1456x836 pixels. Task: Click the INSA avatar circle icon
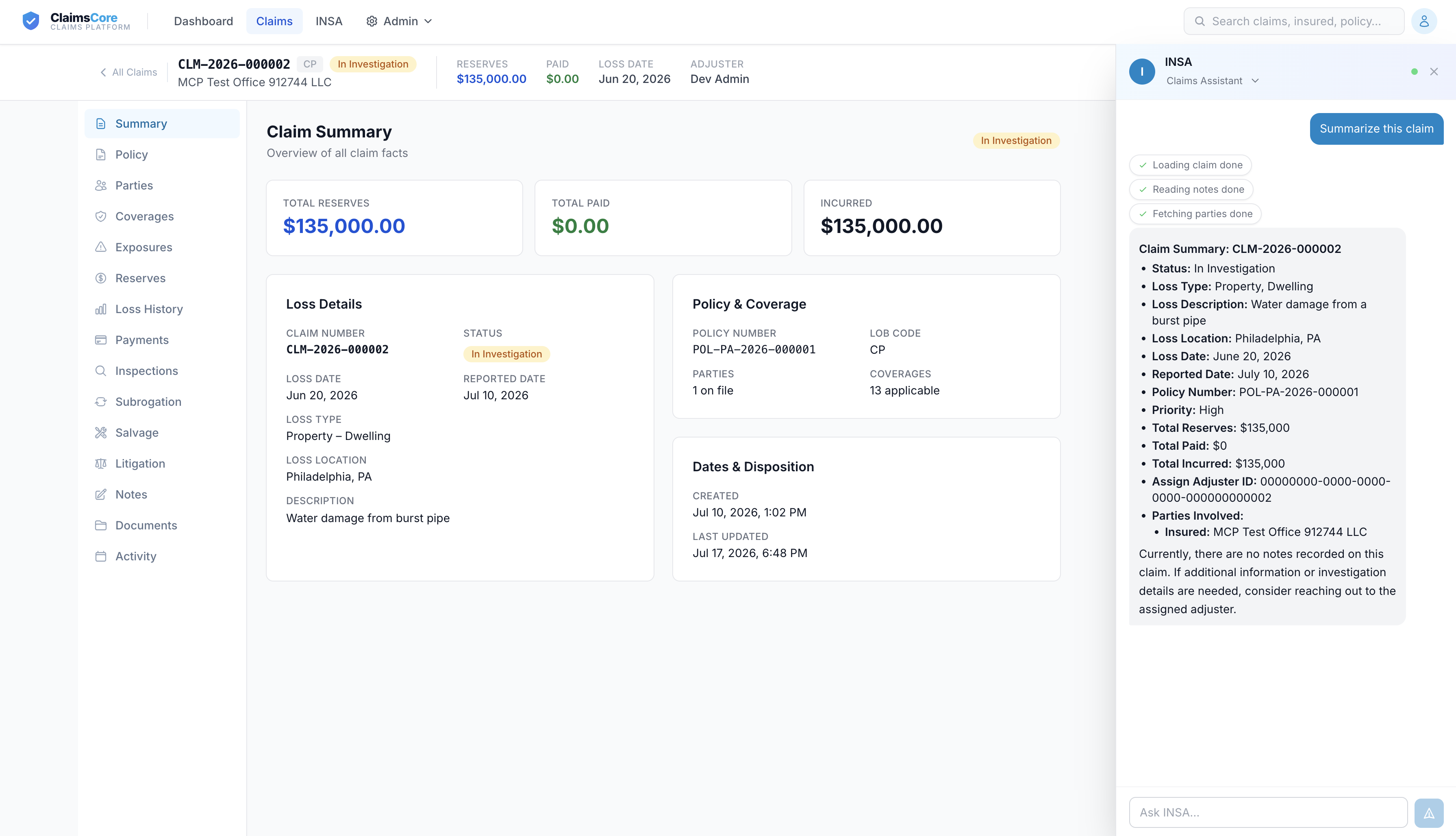point(1142,72)
